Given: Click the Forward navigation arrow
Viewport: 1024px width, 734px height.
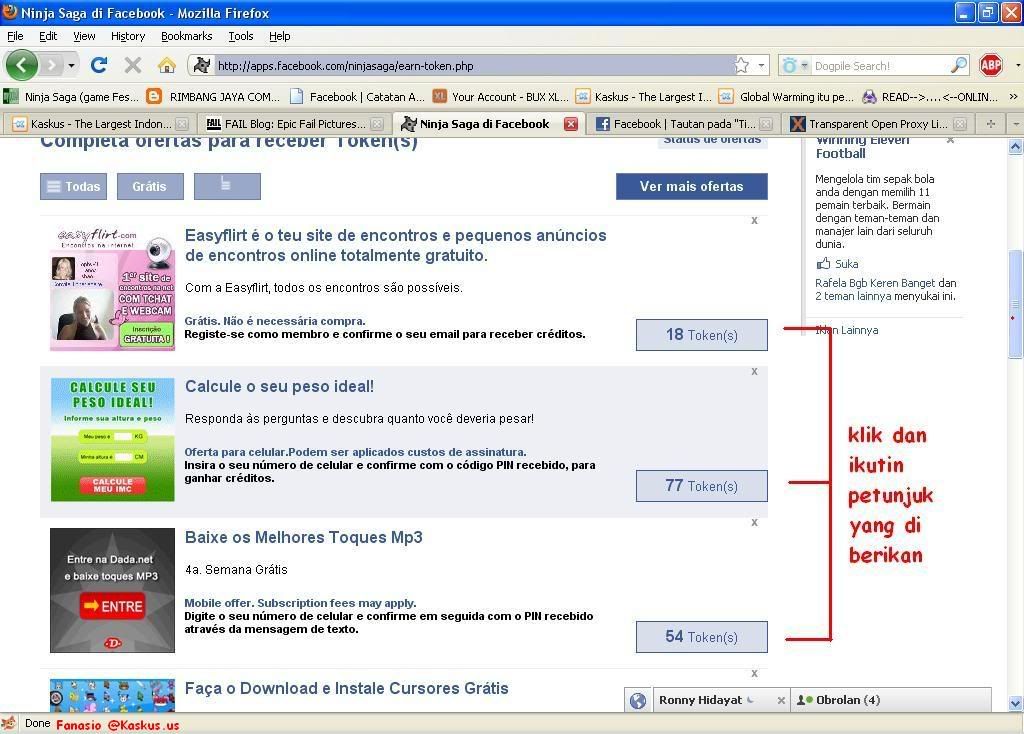Looking at the screenshot, I should click(51, 65).
